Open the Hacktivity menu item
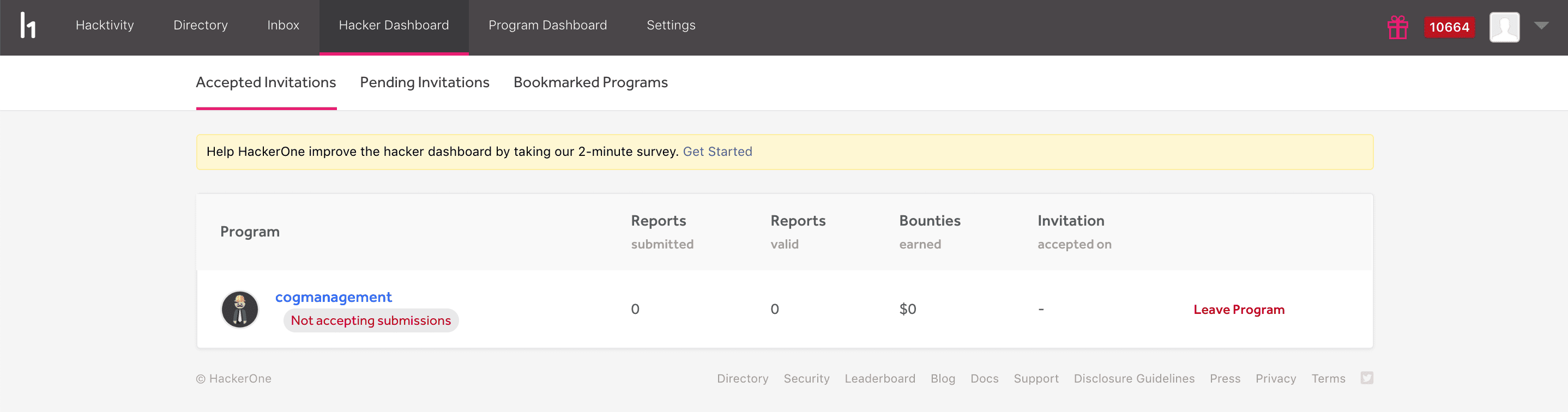This screenshot has height=412, width=1568. (105, 26)
